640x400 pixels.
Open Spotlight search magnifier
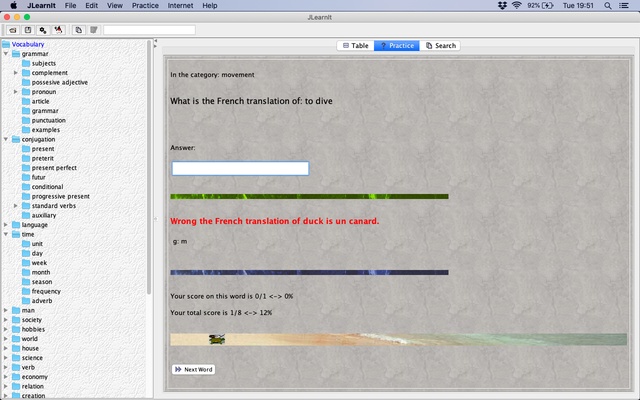coord(608,5)
